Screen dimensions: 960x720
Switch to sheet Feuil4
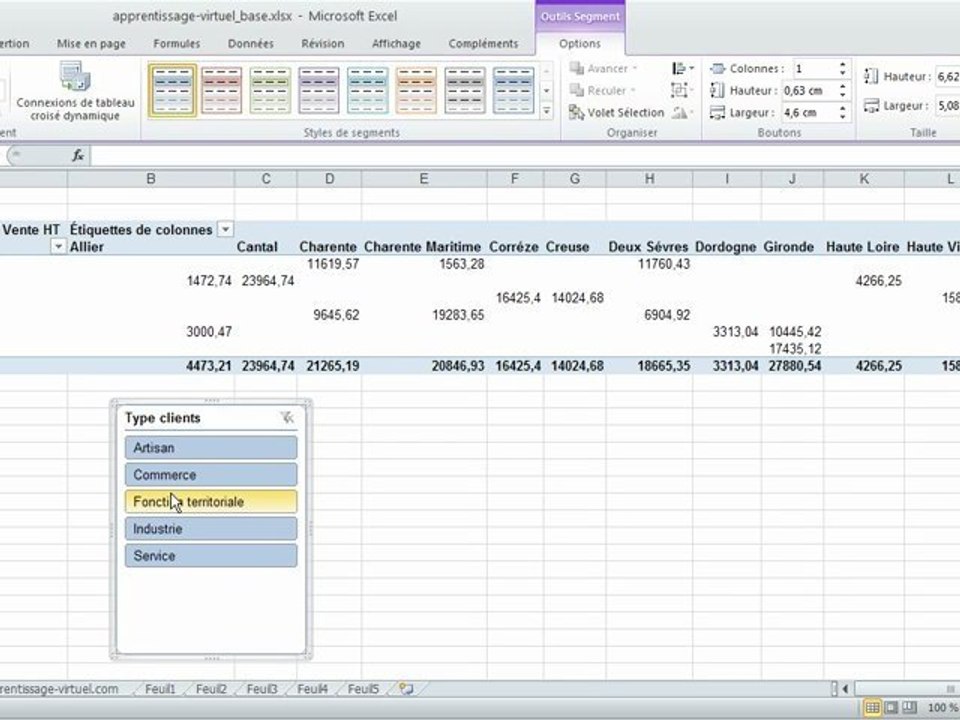click(313, 689)
